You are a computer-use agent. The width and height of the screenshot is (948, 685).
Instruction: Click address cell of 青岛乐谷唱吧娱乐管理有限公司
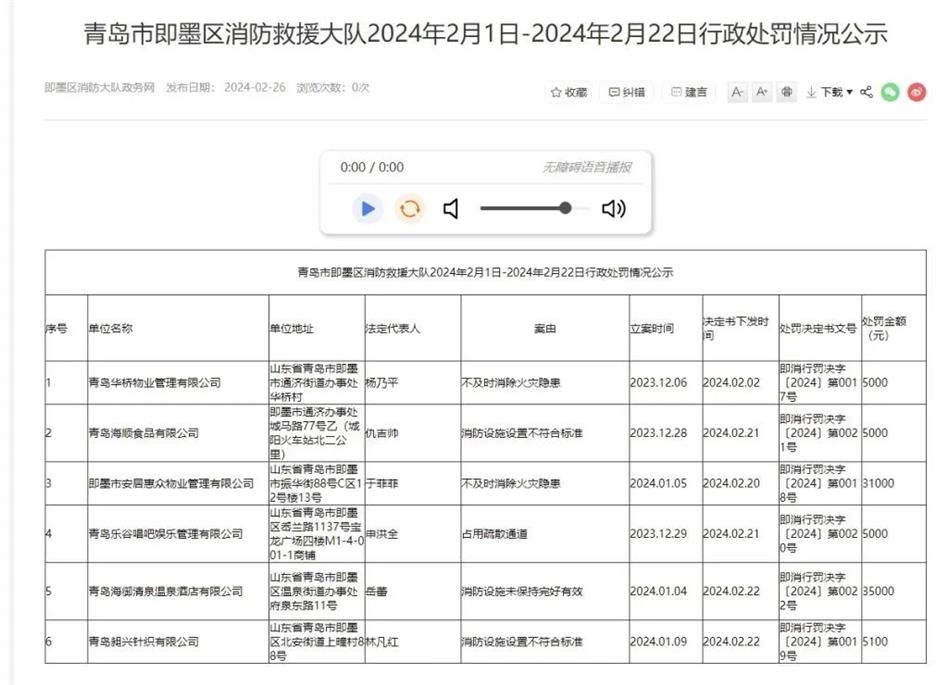coord(317,534)
